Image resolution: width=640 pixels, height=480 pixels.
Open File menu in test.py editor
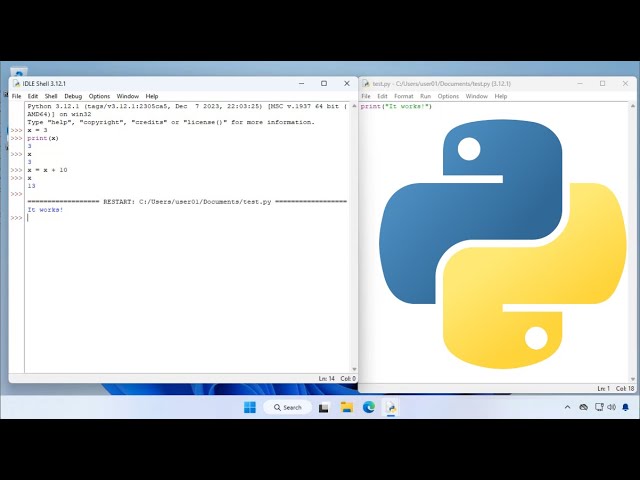(366, 96)
